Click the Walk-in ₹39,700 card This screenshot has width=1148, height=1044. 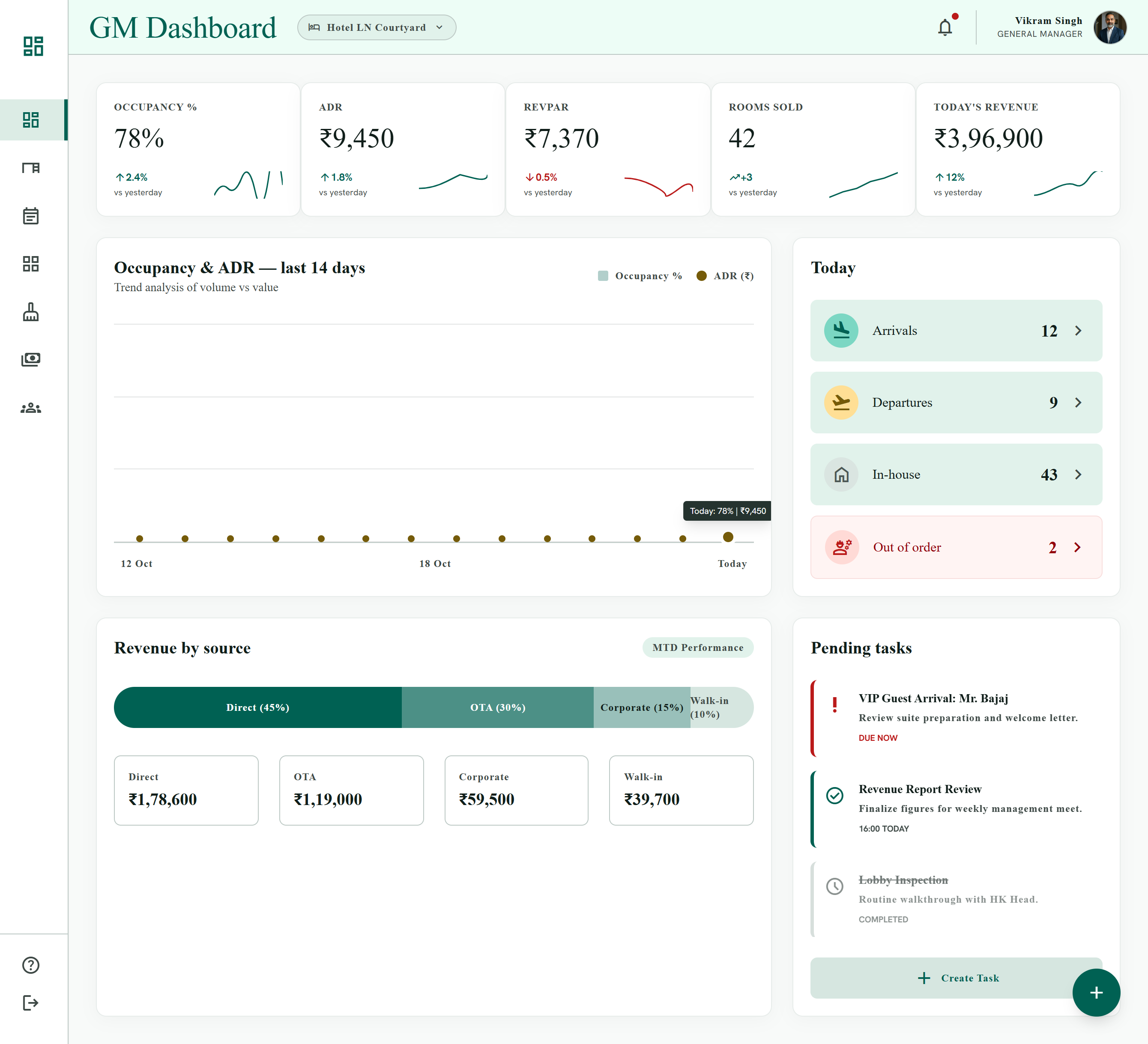tap(681, 790)
